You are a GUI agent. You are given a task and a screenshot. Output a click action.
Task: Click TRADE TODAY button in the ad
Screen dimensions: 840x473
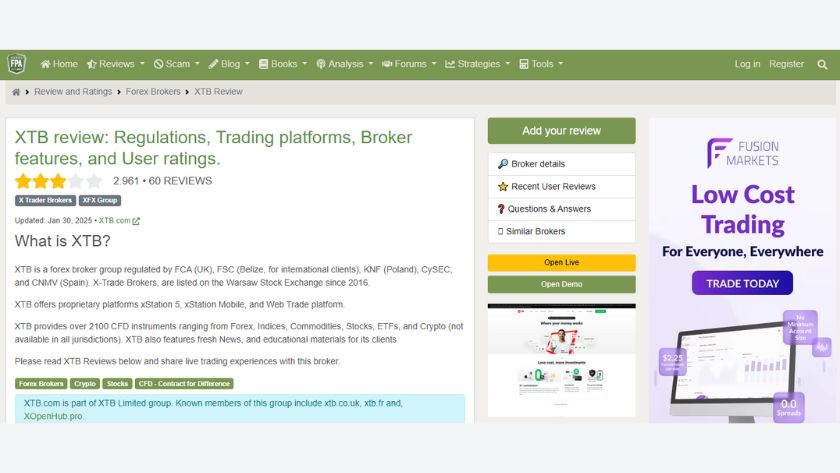[742, 283]
